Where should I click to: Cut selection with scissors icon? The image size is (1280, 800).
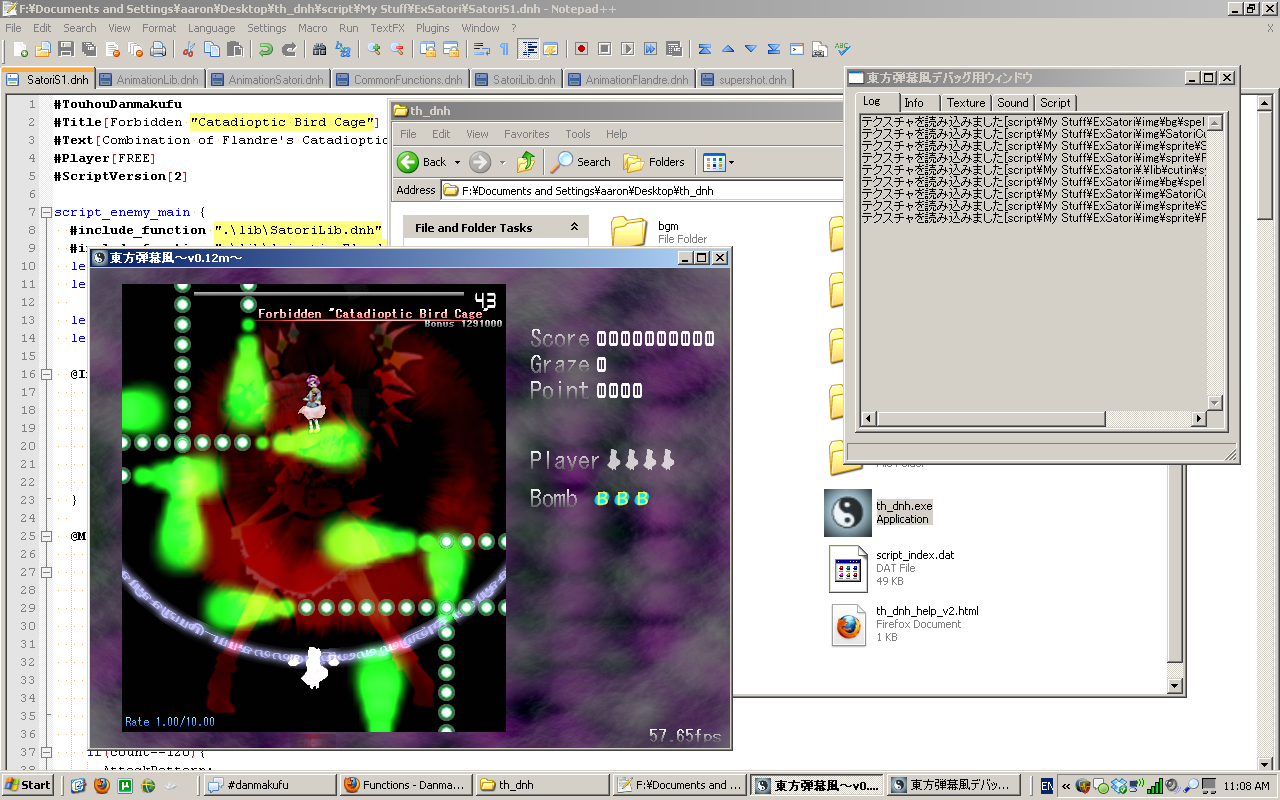tap(188, 48)
